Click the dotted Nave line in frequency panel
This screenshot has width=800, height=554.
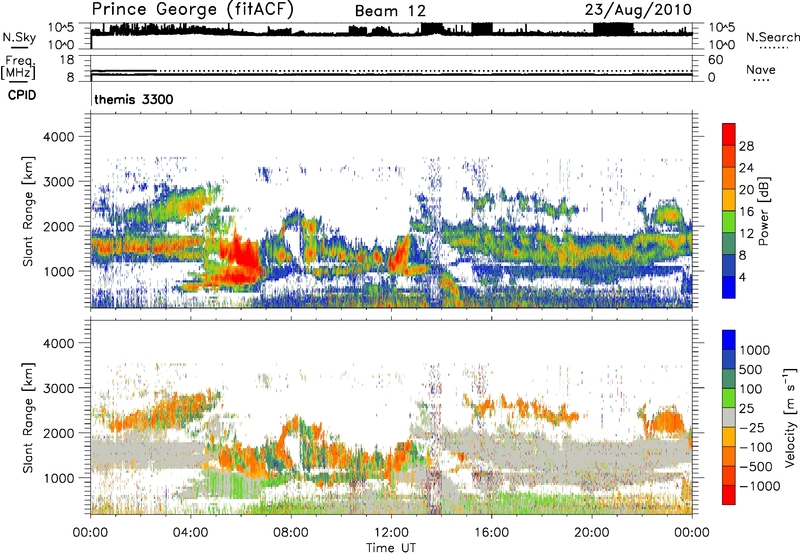[x=424, y=71]
